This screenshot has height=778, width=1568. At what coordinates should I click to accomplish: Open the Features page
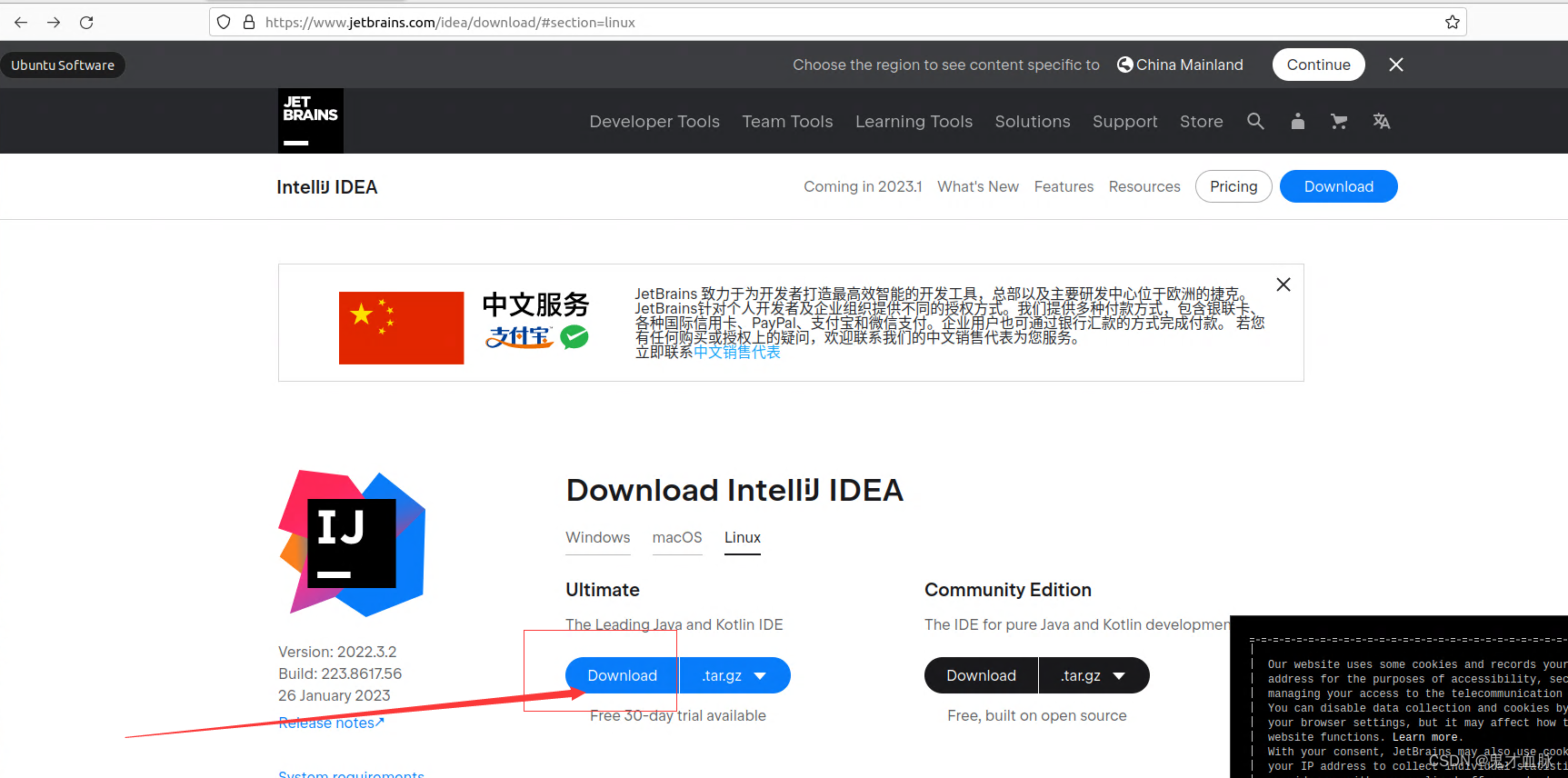pos(1064,186)
